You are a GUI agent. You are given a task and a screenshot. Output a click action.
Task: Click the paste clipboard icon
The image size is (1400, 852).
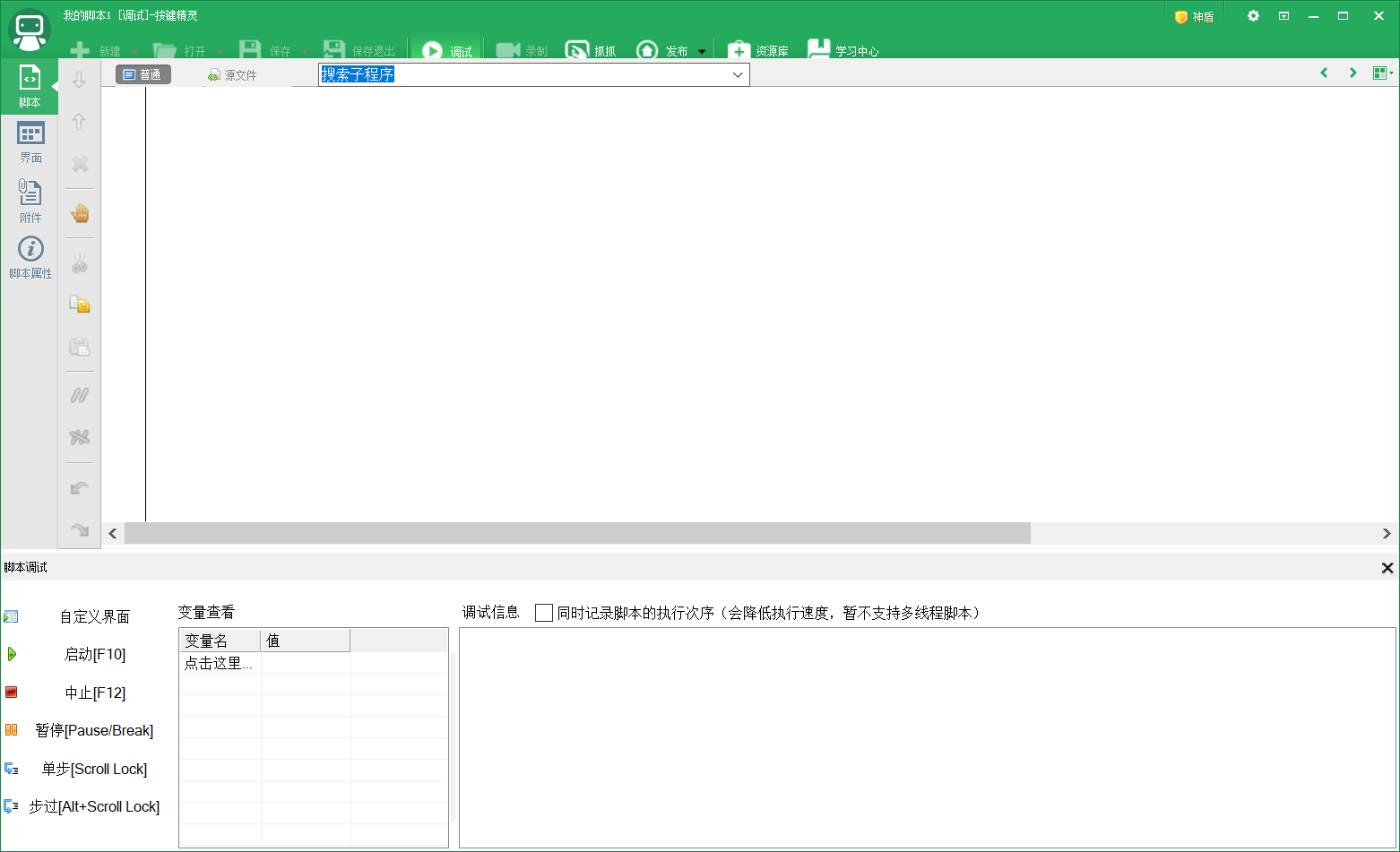[x=80, y=347]
